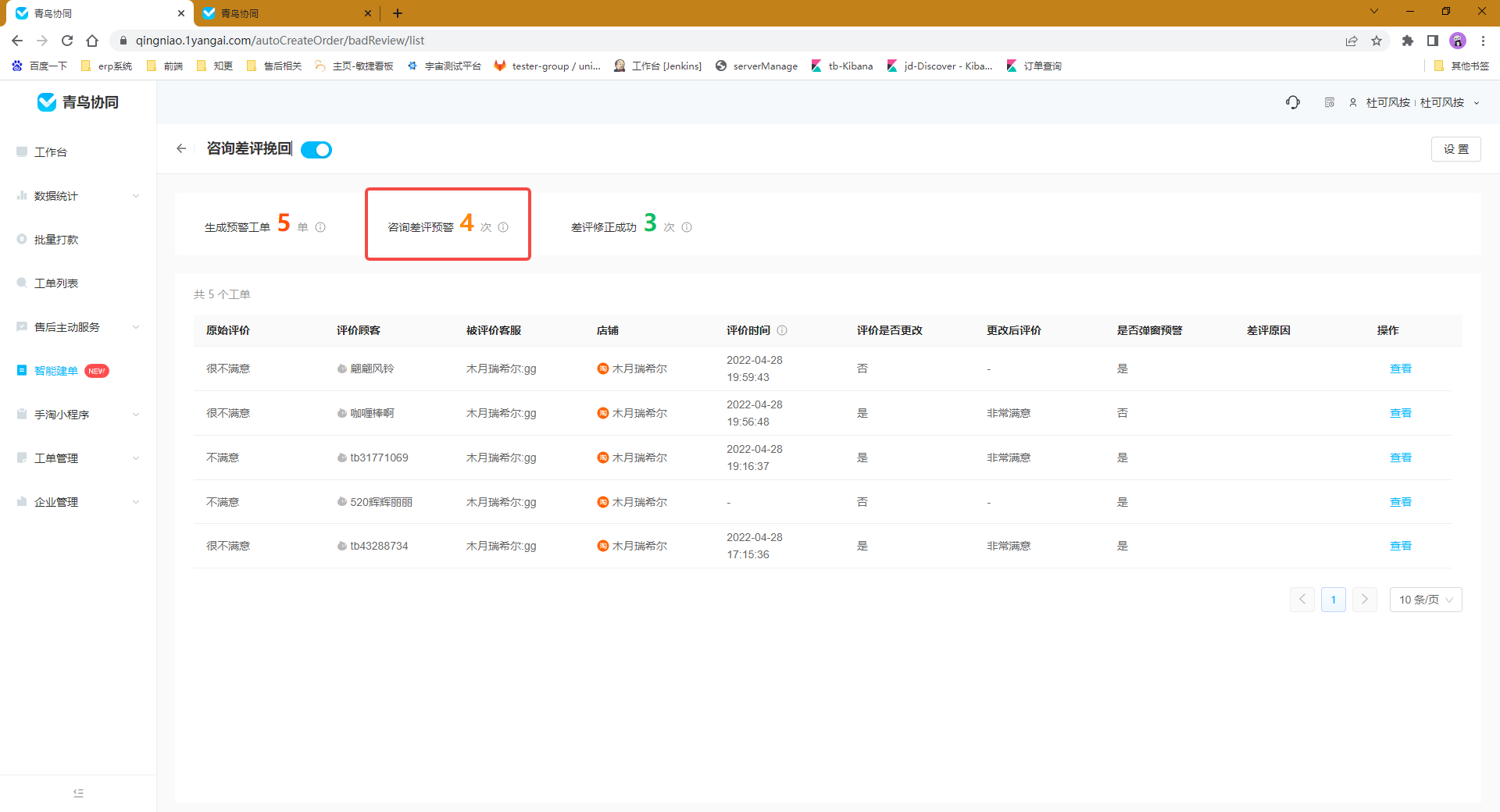Screen dimensions: 1500x812
Task: Click the back arrow beside 咨询差评挽回
Action: (181, 148)
